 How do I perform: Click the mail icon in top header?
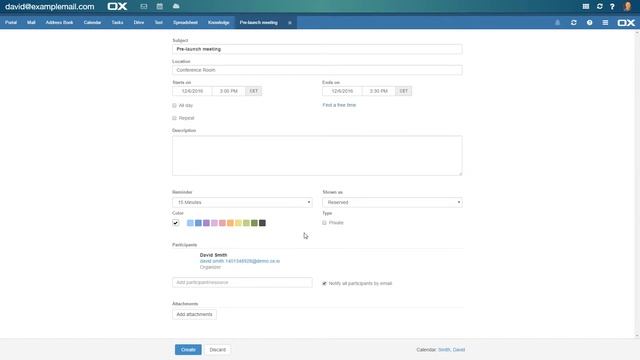click(144, 7)
